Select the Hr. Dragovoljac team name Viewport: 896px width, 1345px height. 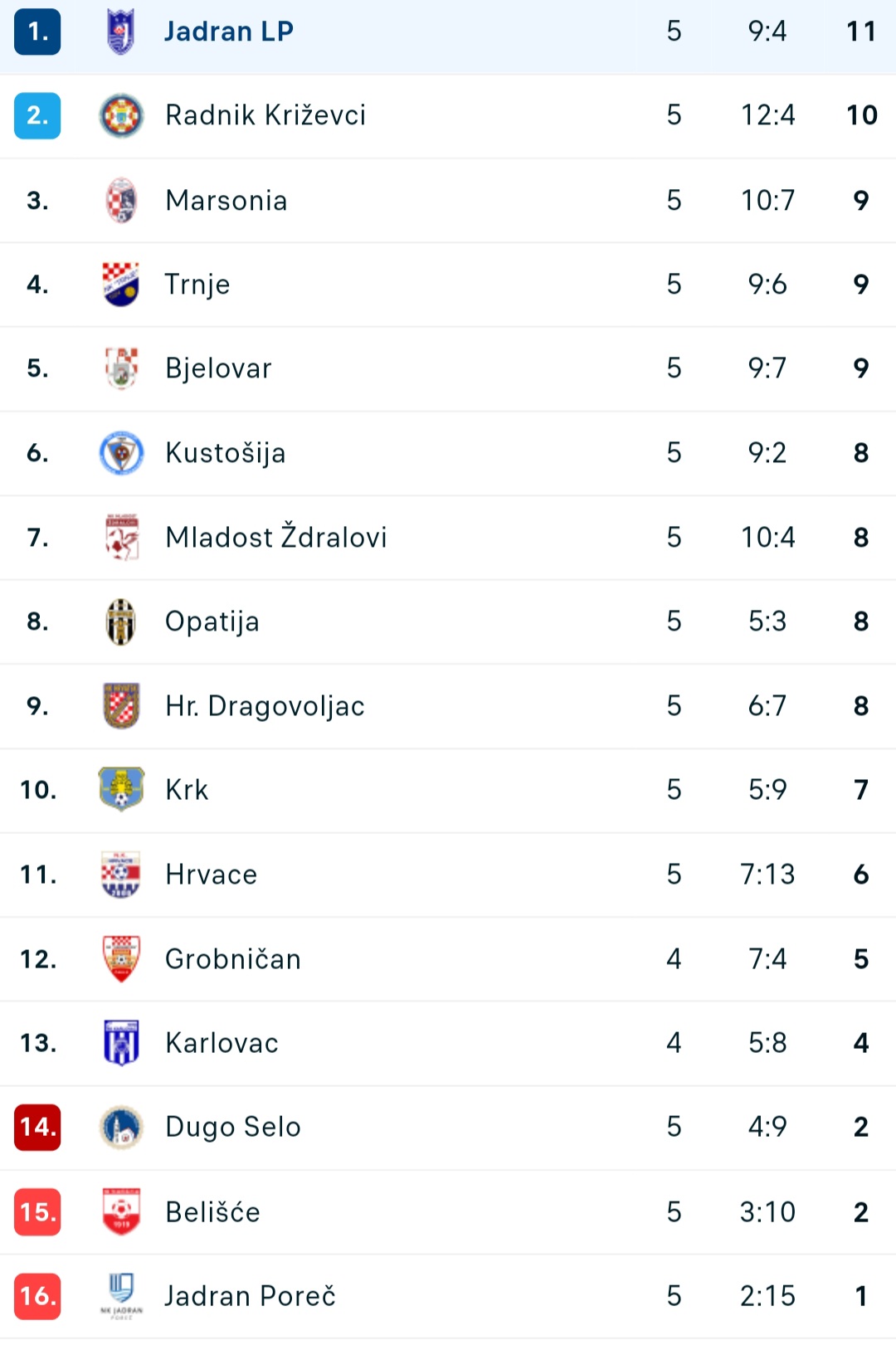point(265,706)
